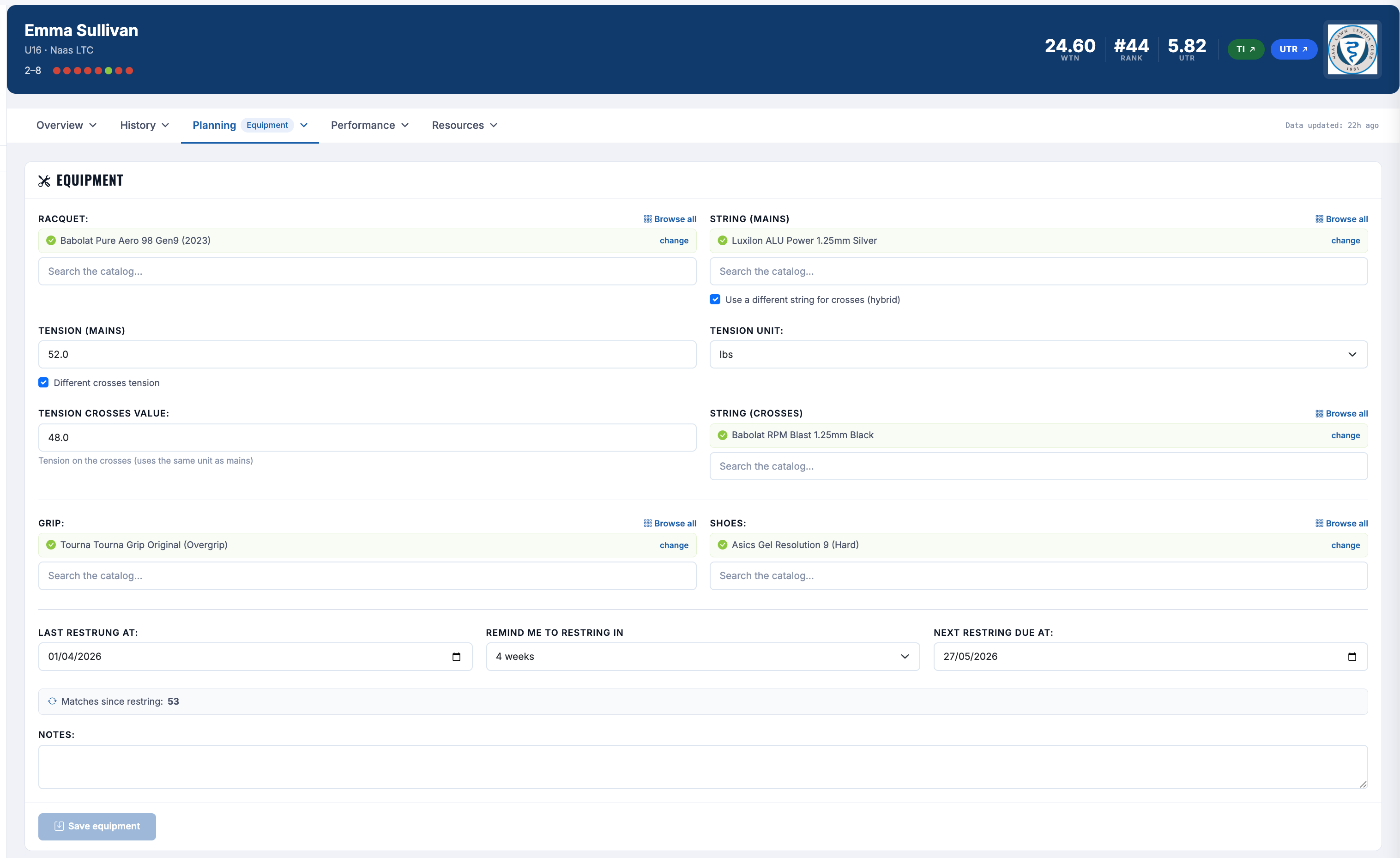
Task: Click the Notes text area
Action: point(703,767)
